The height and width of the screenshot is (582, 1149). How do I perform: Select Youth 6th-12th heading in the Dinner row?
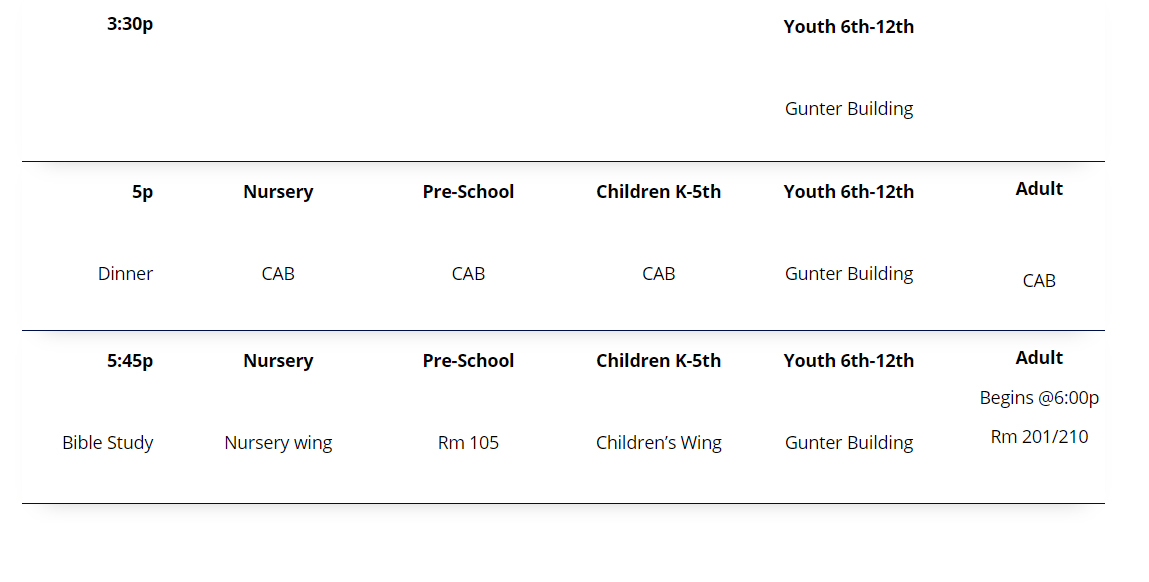pos(849,192)
